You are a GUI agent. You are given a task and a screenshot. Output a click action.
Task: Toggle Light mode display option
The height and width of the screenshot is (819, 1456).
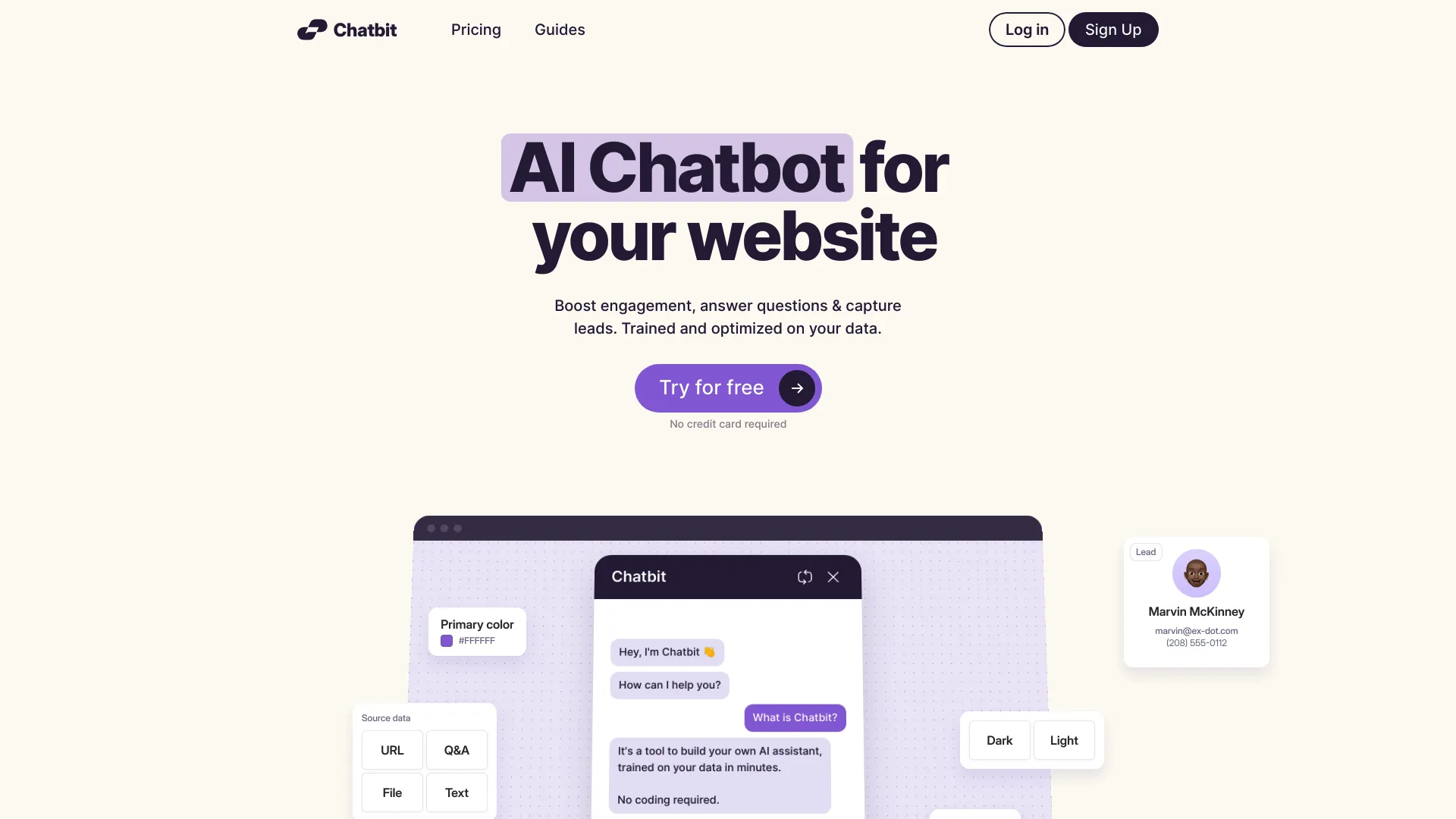[1063, 740]
